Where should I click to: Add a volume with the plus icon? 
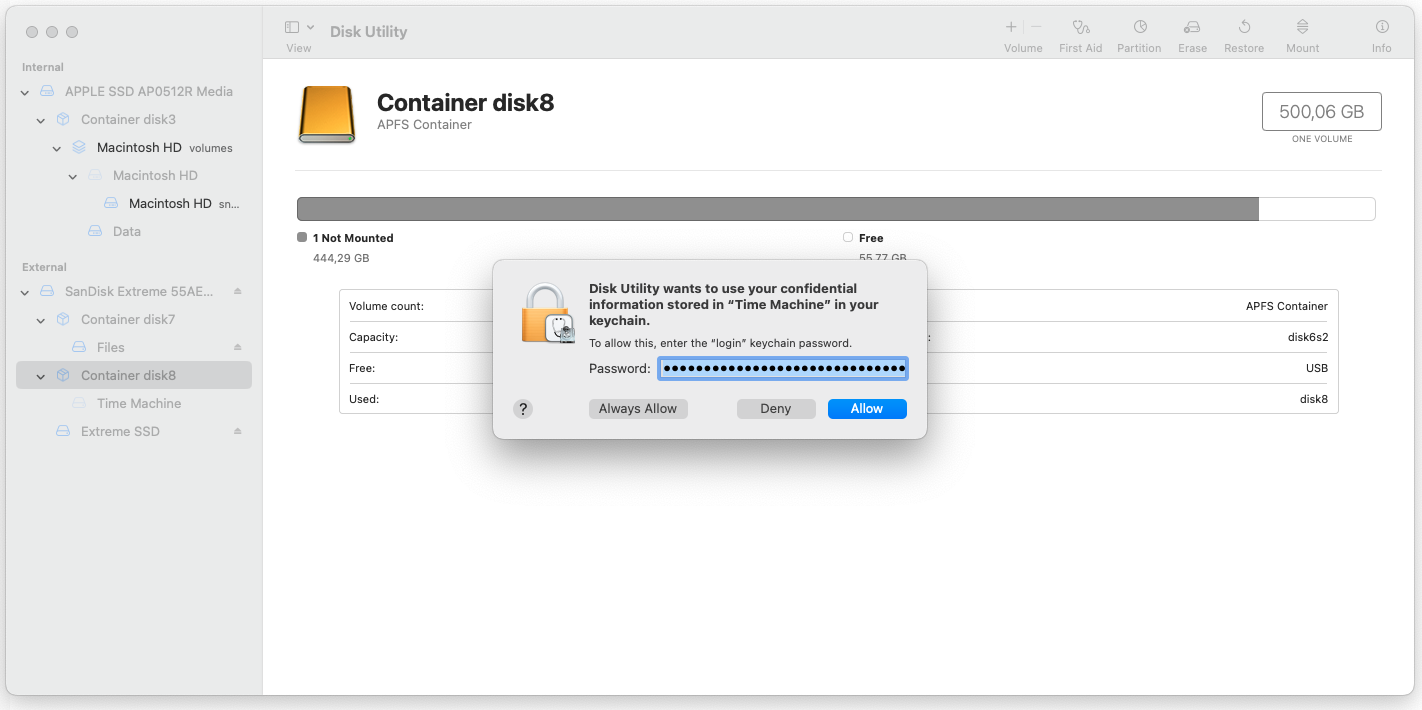[x=1011, y=27]
